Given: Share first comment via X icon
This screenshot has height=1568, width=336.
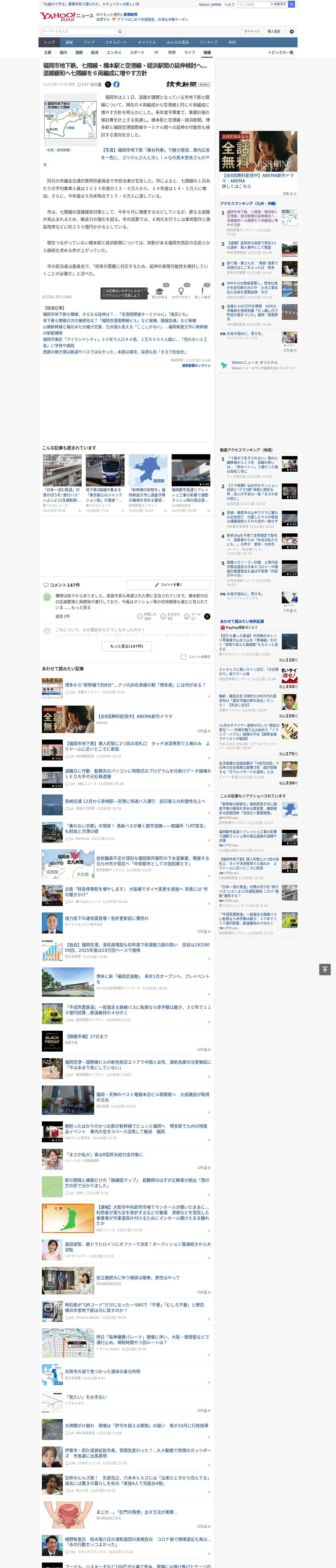Looking at the screenshot, I should 207,616.
